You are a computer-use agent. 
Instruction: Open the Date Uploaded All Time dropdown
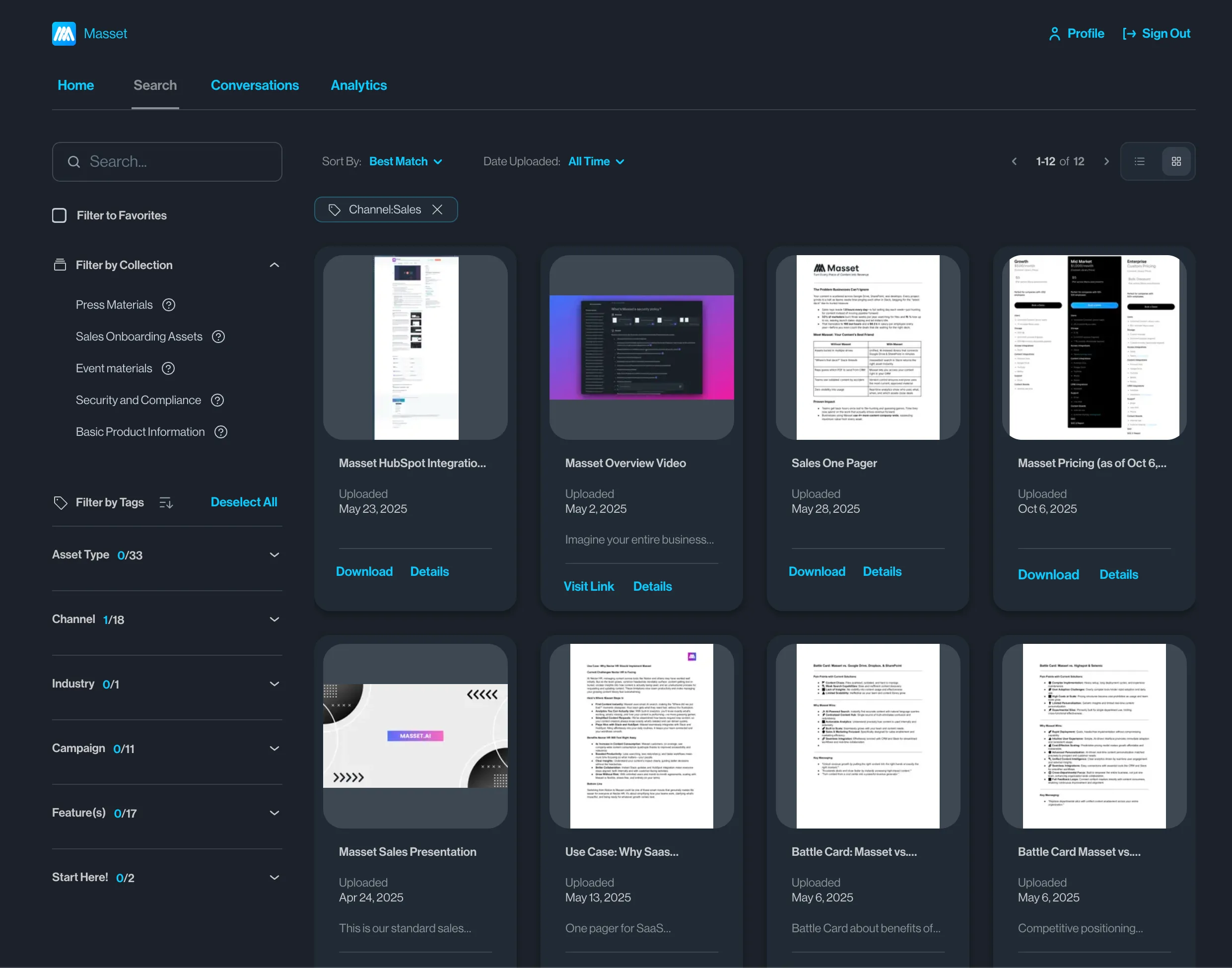pyautogui.click(x=596, y=161)
